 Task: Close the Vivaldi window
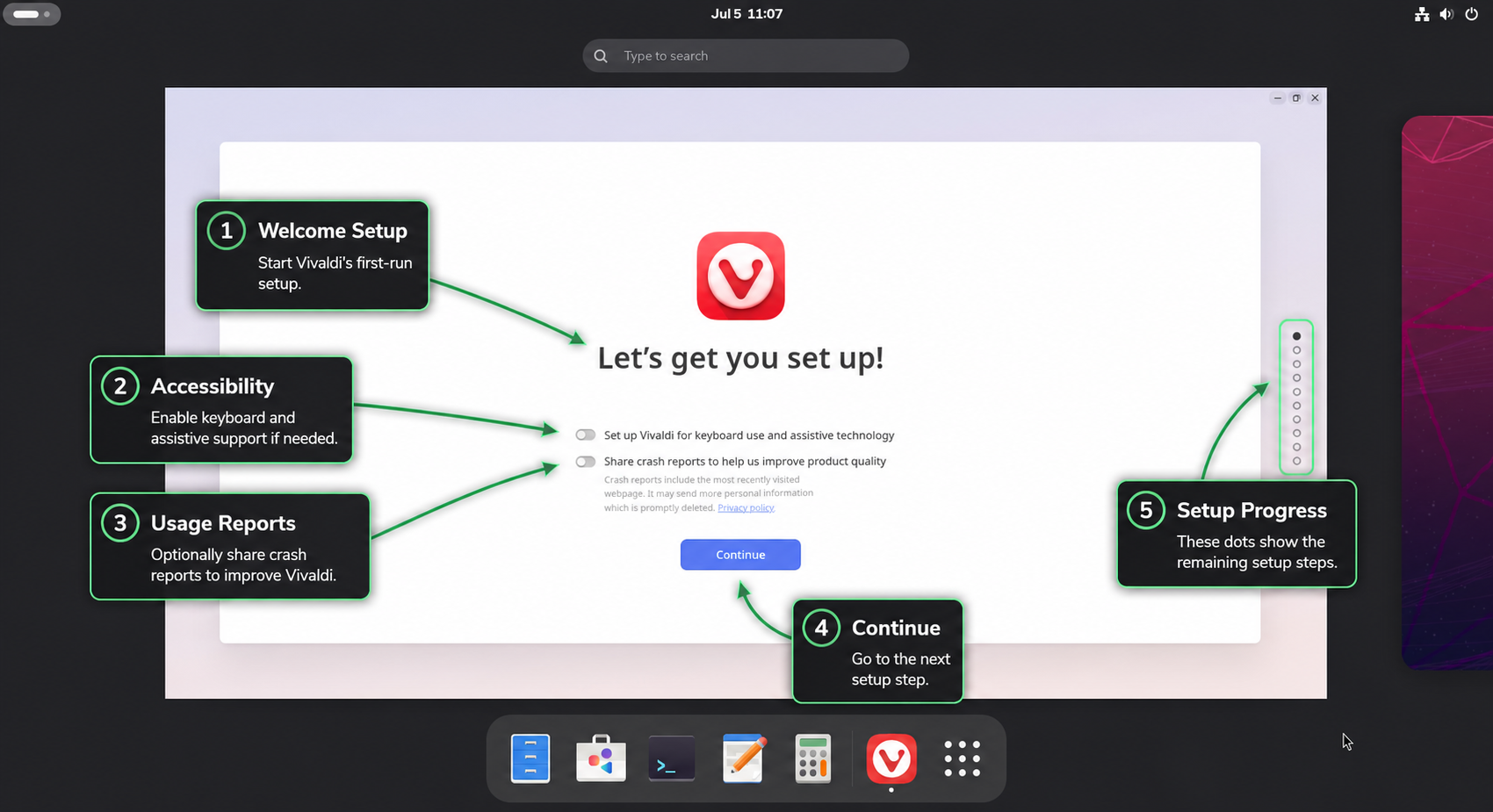tap(1315, 98)
